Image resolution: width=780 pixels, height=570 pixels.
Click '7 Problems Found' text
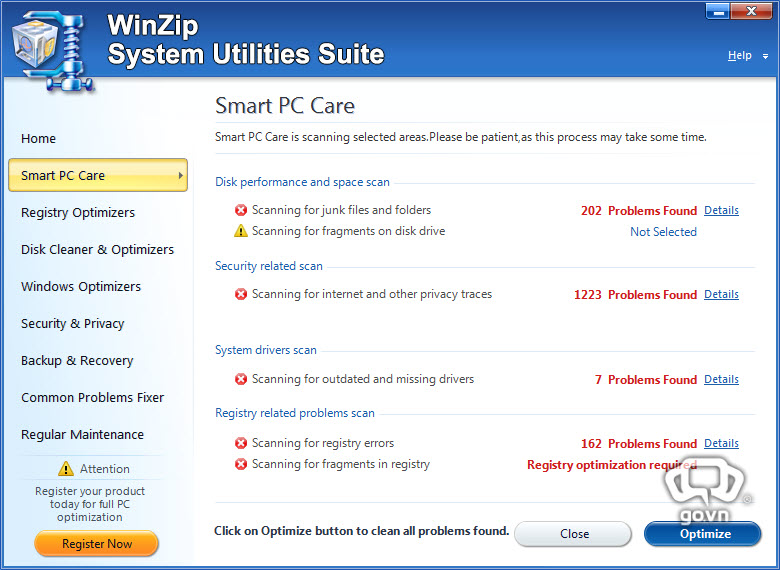point(646,380)
